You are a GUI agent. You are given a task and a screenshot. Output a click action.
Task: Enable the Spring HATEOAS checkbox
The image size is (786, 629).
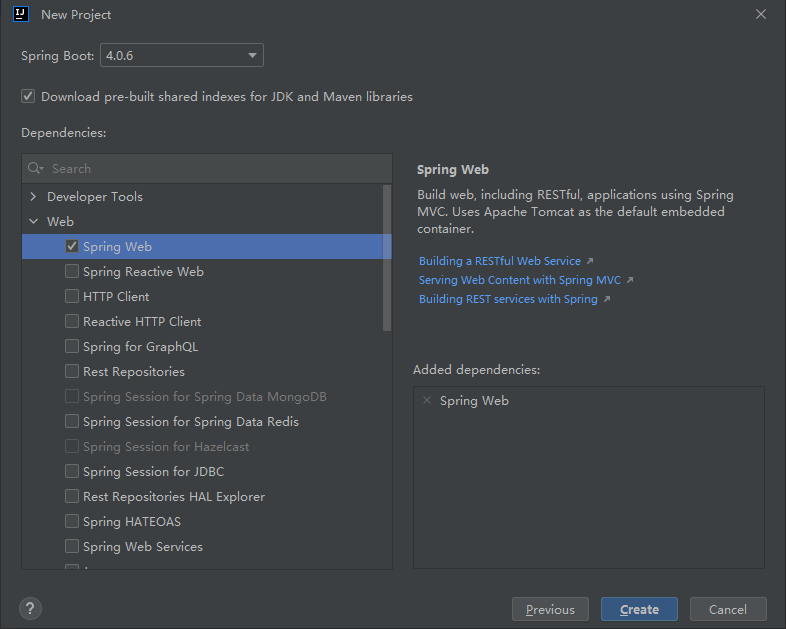click(x=72, y=522)
